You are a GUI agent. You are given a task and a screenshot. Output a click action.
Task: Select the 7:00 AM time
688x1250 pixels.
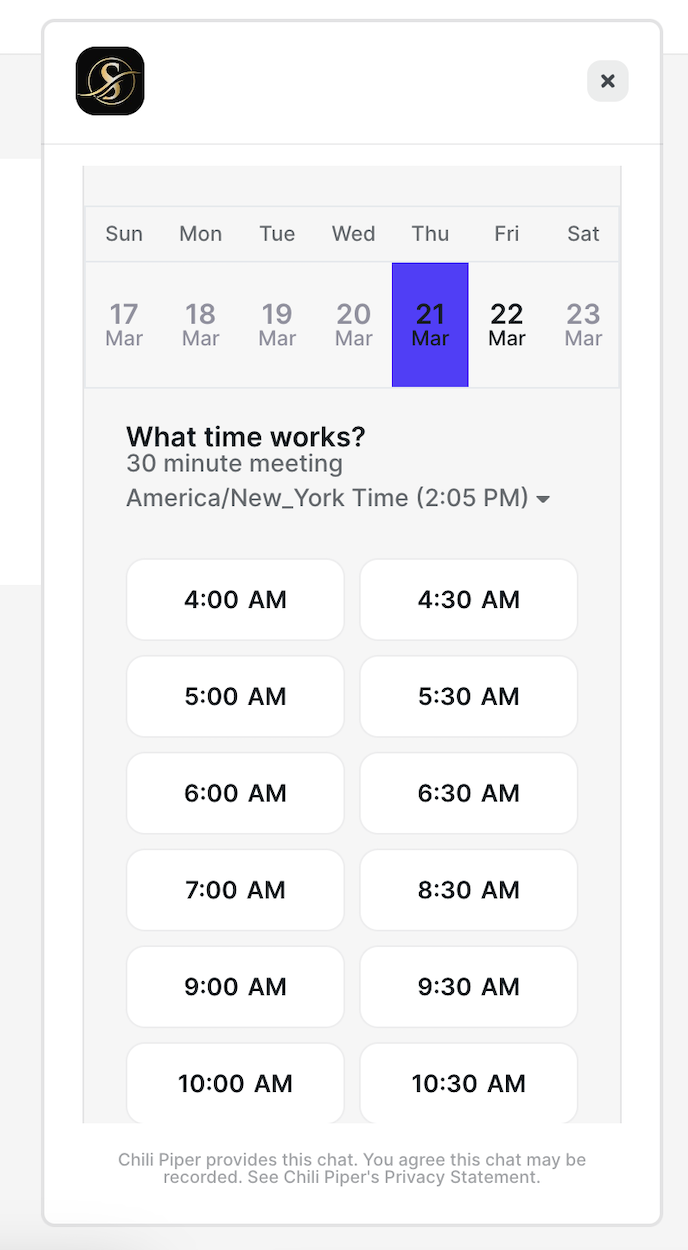(x=235, y=890)
